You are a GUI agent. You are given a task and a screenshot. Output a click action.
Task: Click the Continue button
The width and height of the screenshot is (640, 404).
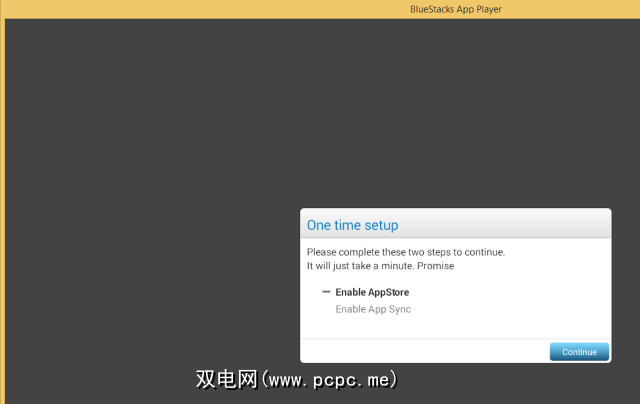pos(579,352)
